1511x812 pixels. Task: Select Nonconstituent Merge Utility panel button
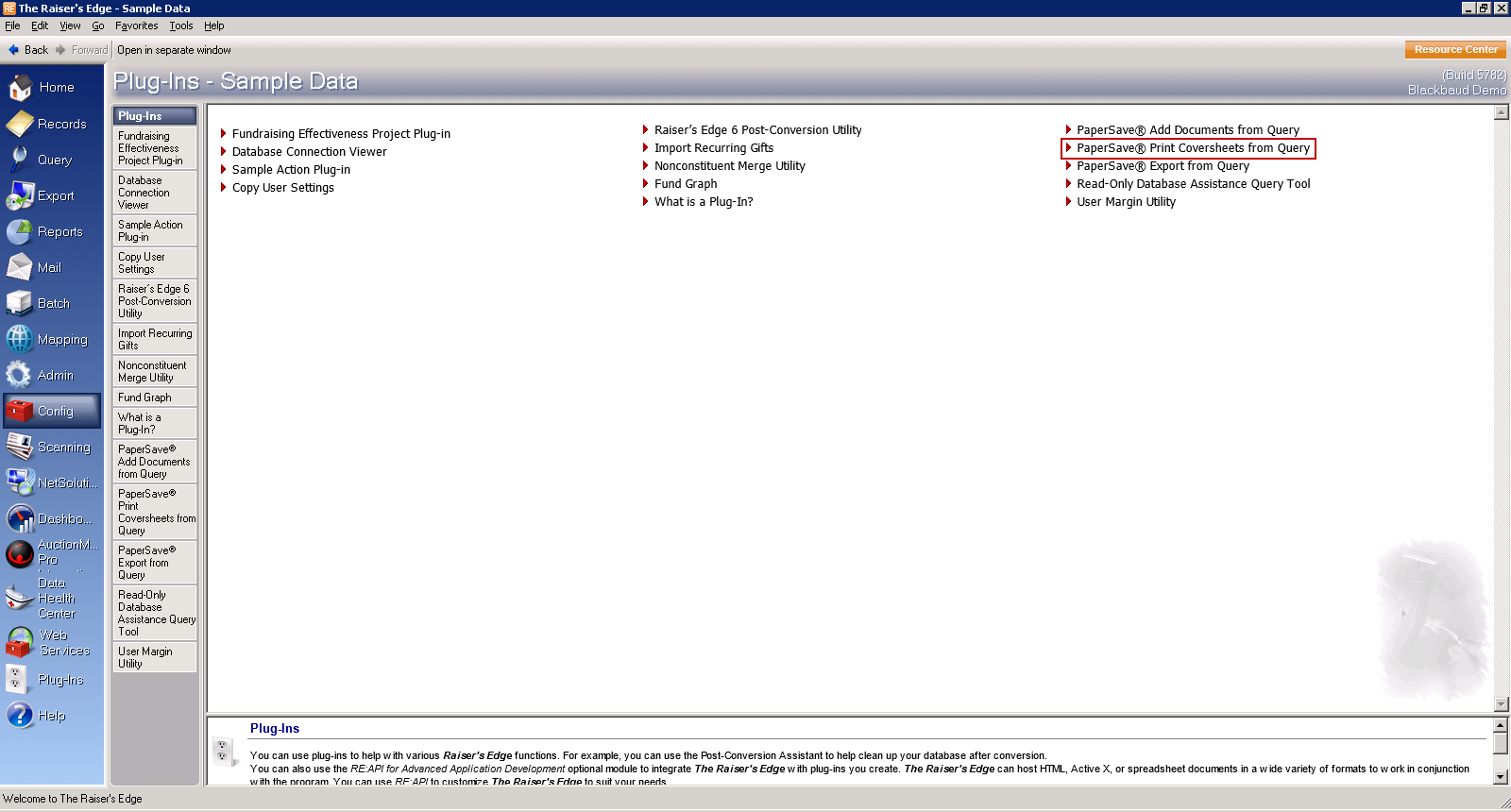click(x=155, y=372)
